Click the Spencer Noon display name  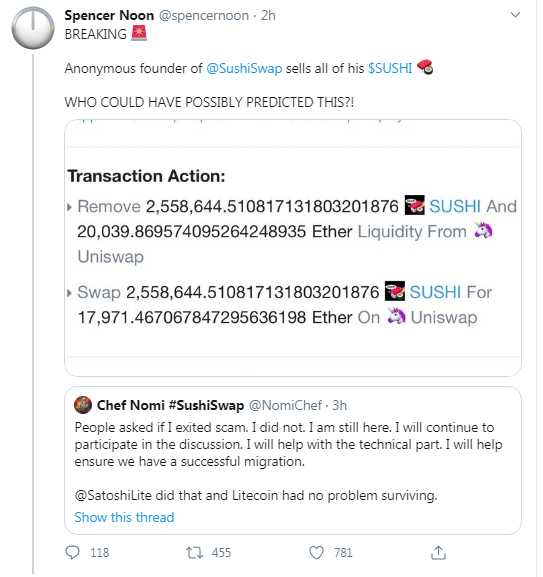coord(109,15)
